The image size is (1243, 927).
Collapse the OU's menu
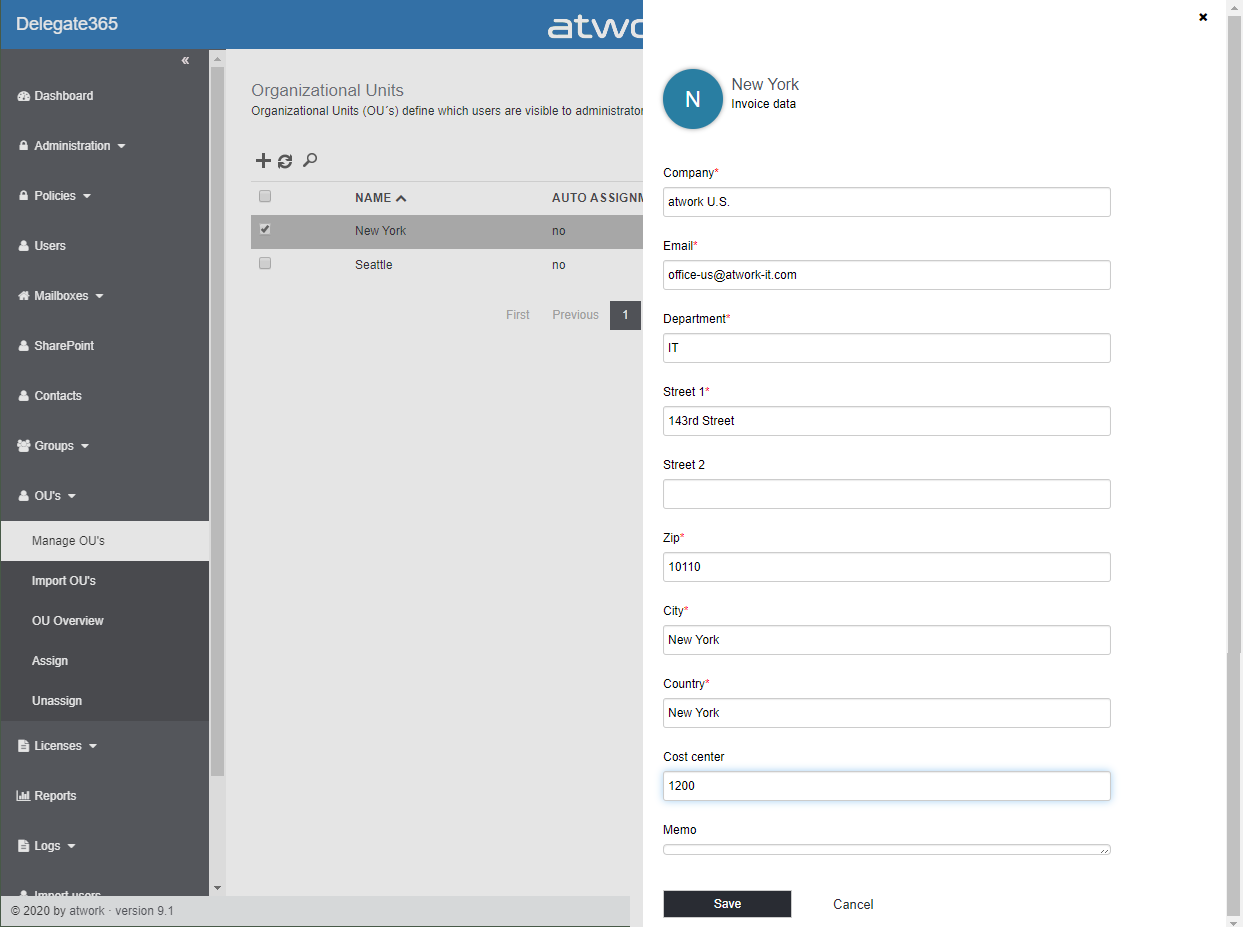click(72, 496)
